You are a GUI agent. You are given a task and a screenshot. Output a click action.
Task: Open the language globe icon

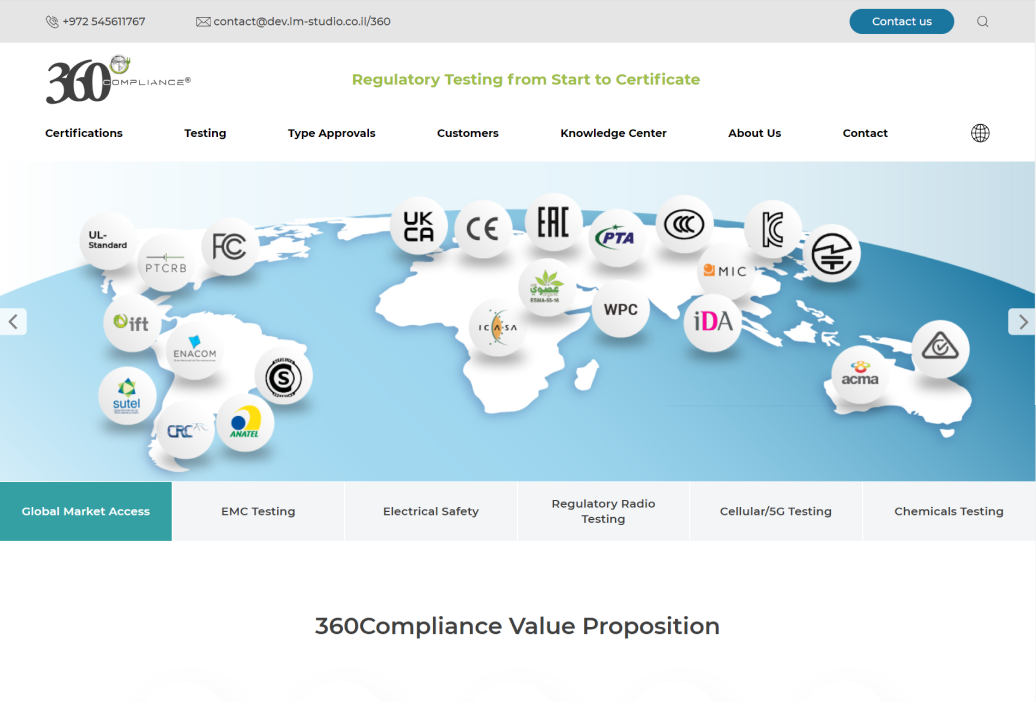[x=980, y=133]
